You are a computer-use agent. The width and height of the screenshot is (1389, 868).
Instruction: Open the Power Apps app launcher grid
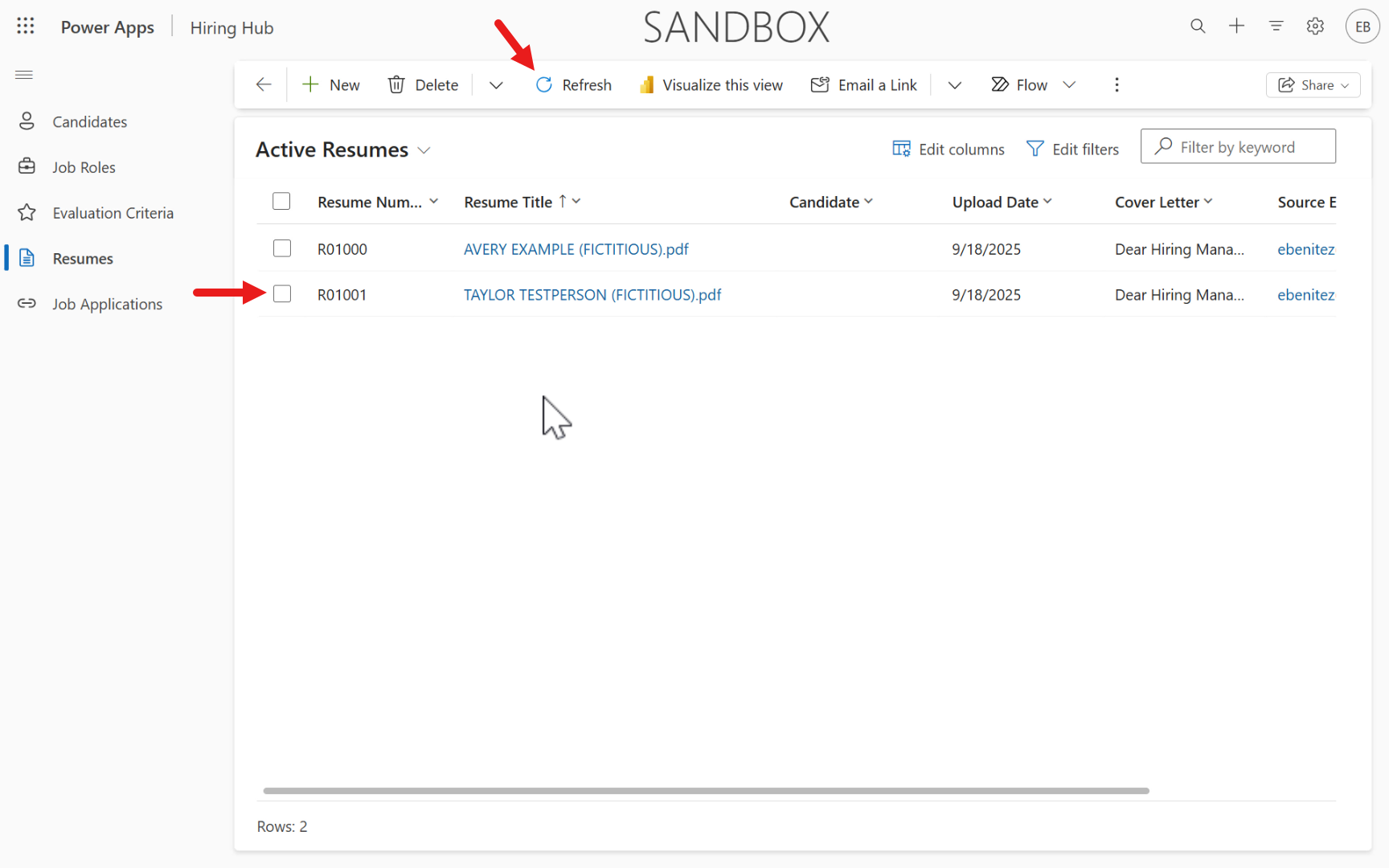26,27
